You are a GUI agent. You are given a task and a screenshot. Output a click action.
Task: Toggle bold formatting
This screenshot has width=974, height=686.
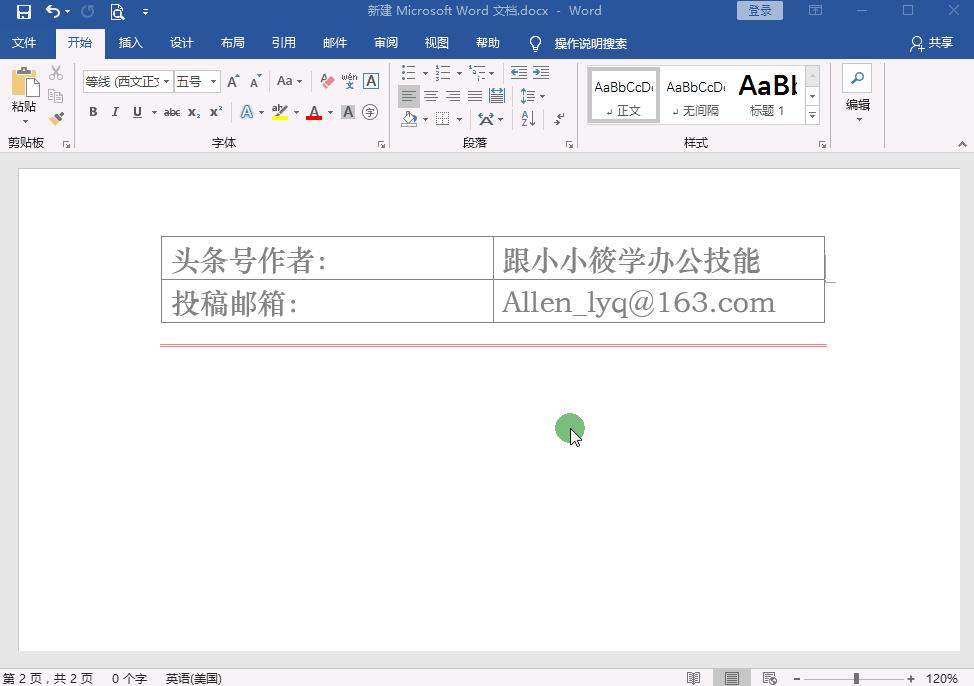[x=92, y=112]
